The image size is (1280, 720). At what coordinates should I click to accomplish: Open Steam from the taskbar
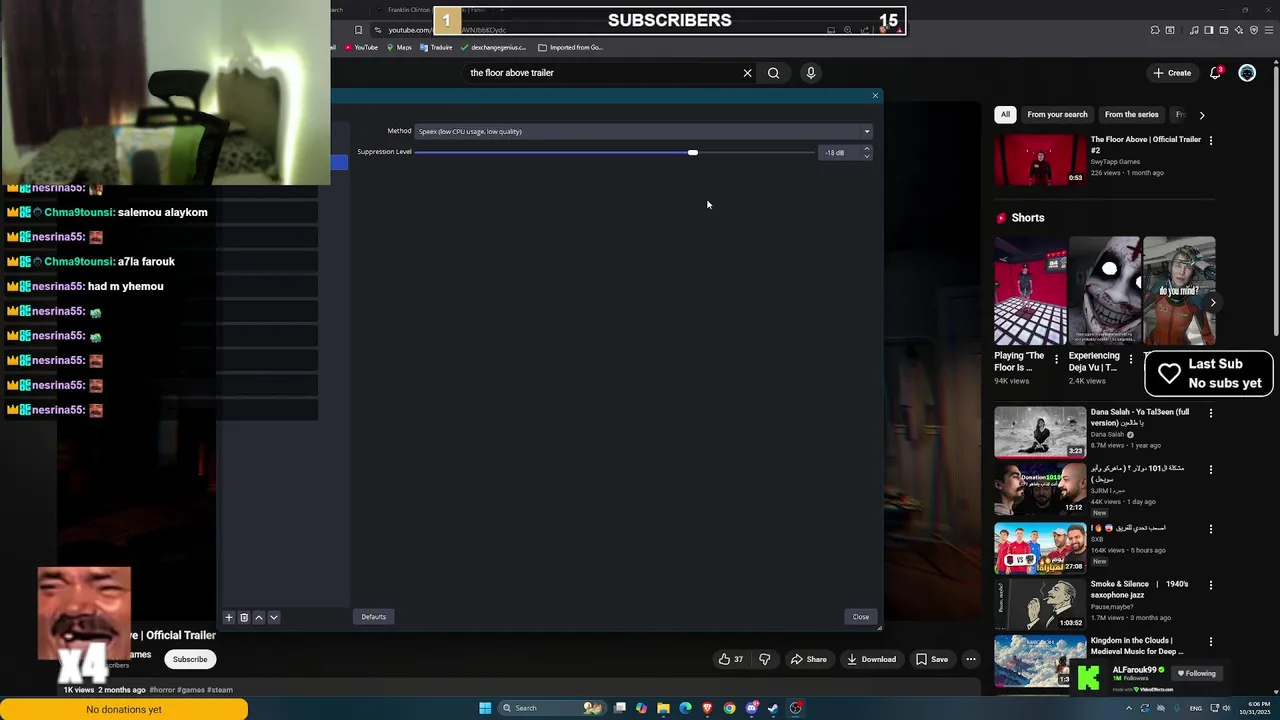click(x=773, y=708)
